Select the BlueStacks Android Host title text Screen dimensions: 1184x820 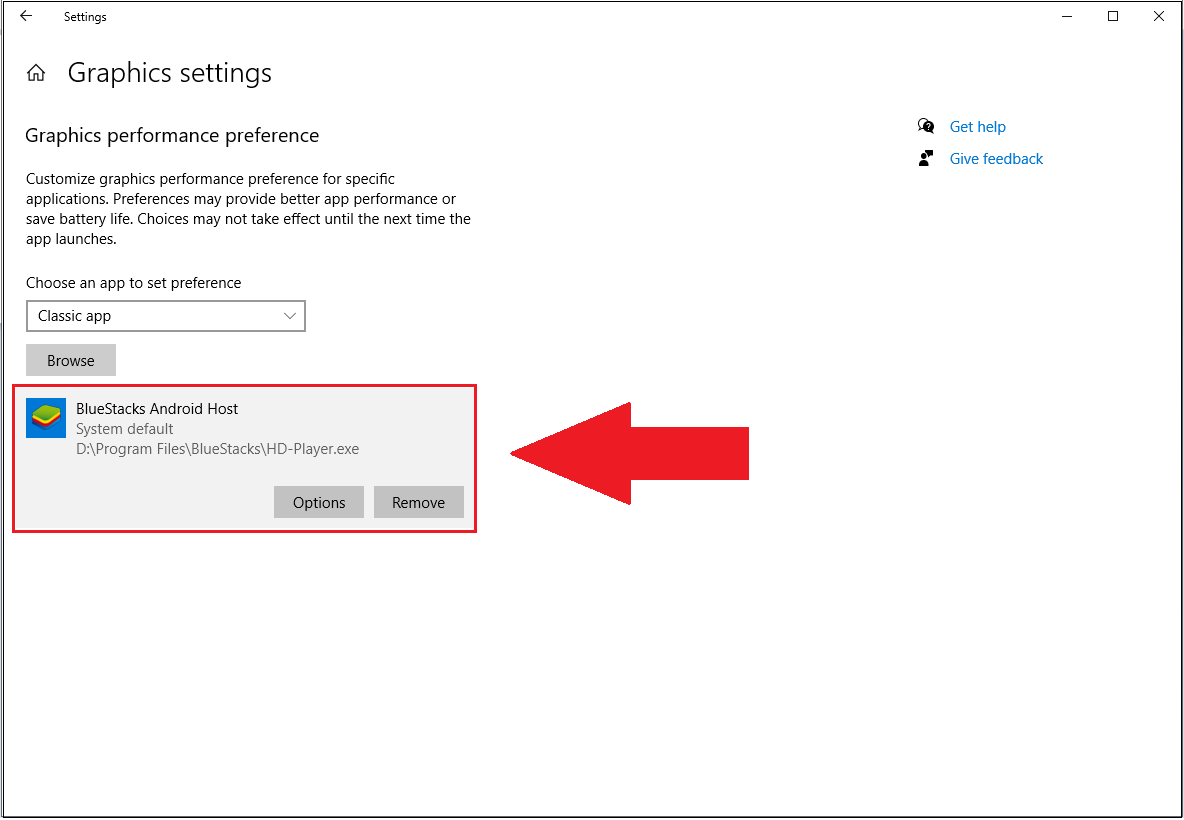point(157,408)
